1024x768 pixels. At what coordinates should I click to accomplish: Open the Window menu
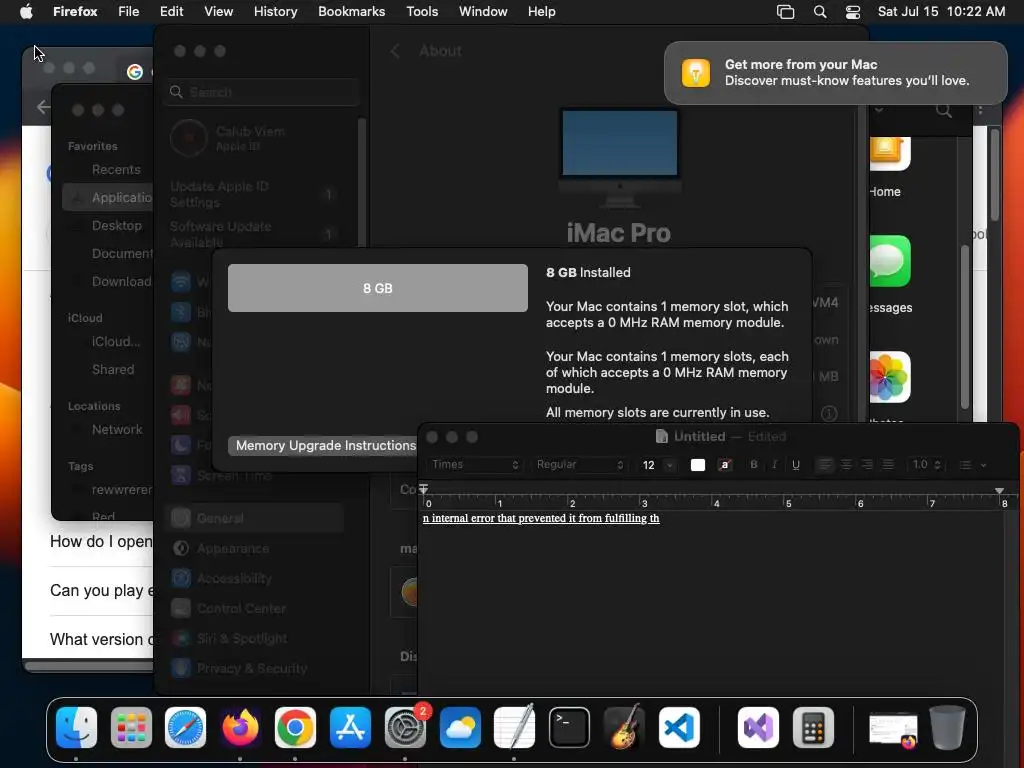click(x=483, y=11)
